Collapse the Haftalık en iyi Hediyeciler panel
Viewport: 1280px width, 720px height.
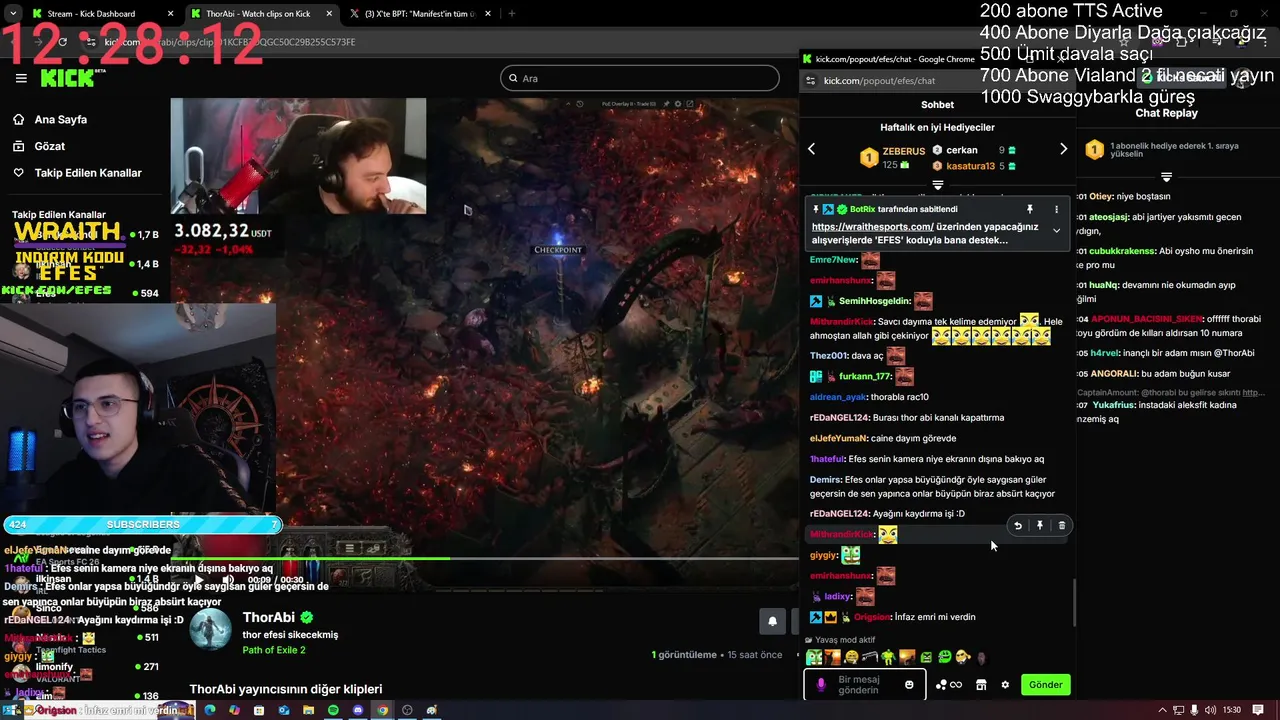[x=937, y=185]
